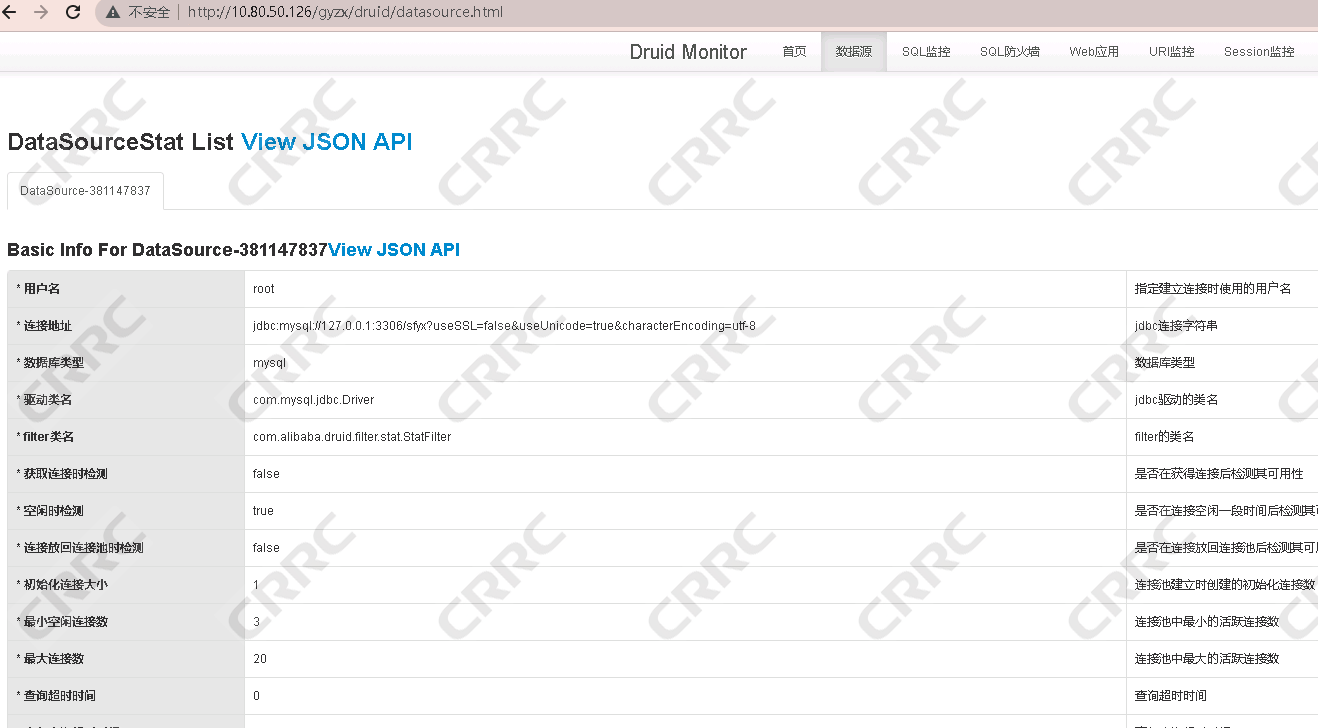
Task: Click the 用户名 row label
Action: (x=38, y=289)
